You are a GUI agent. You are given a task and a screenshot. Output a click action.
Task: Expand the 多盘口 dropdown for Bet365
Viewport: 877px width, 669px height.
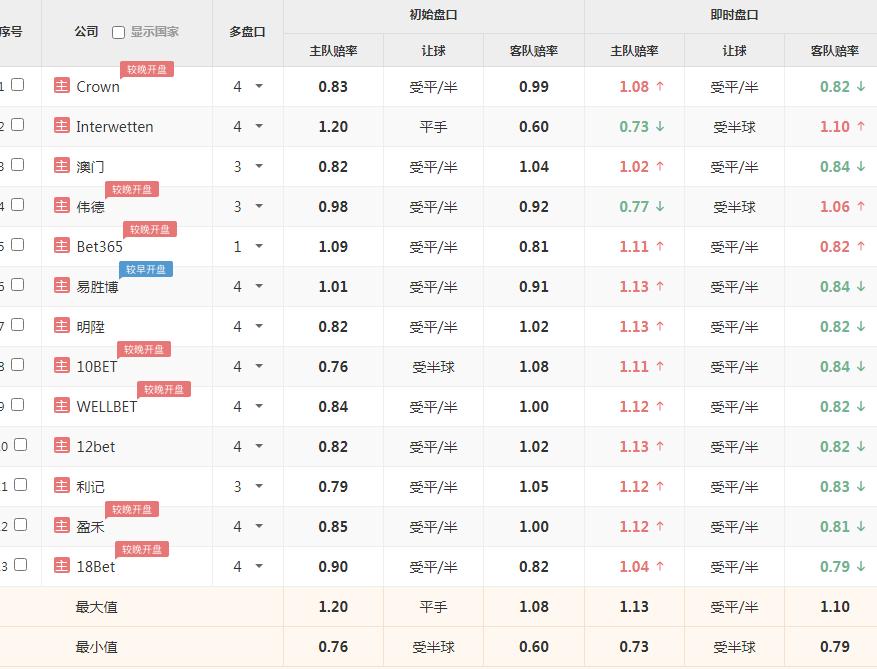[259, 246]
